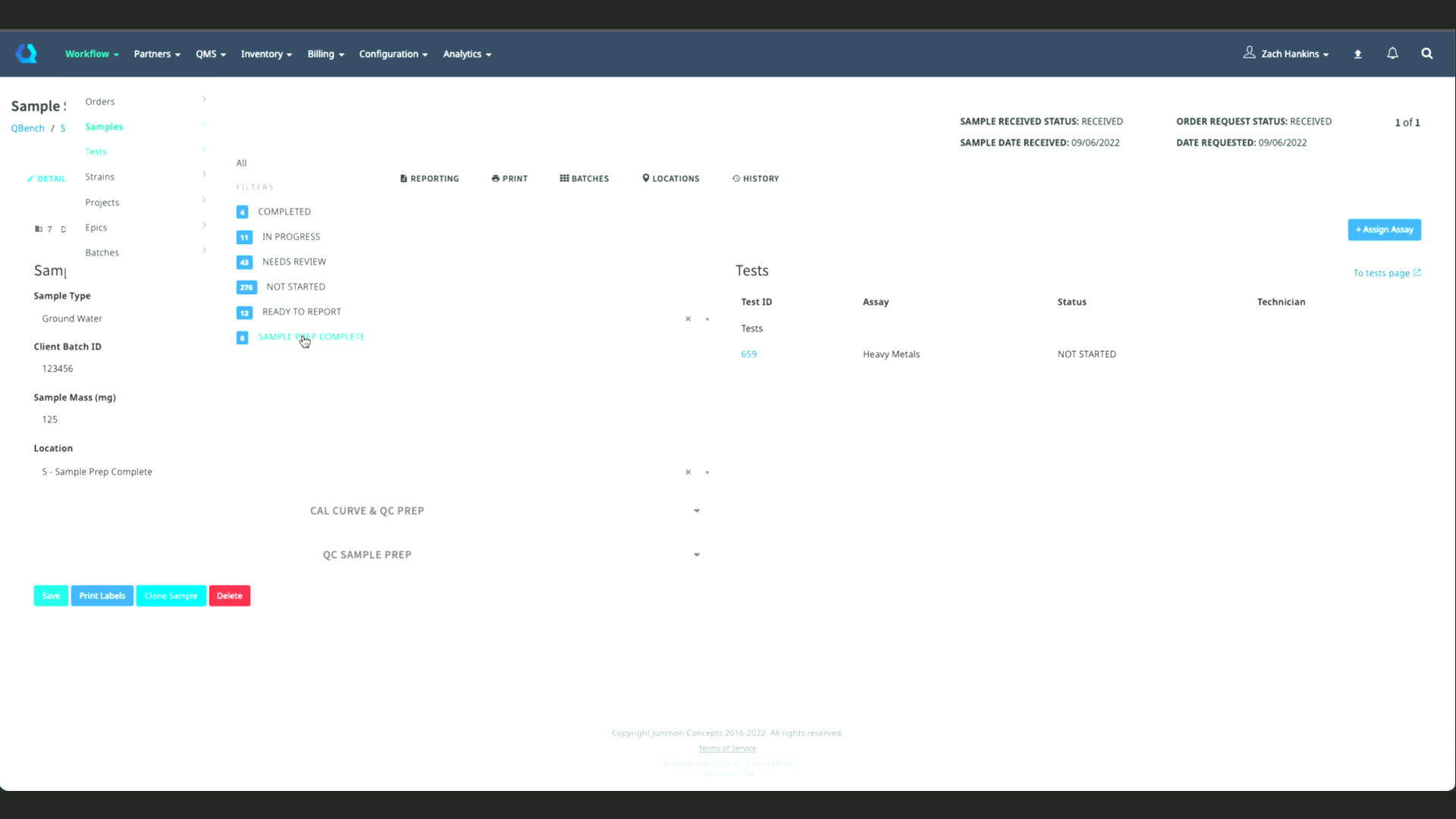
Task: Clear the Sample Type selection with X
Action: click(x=688, y=318)
